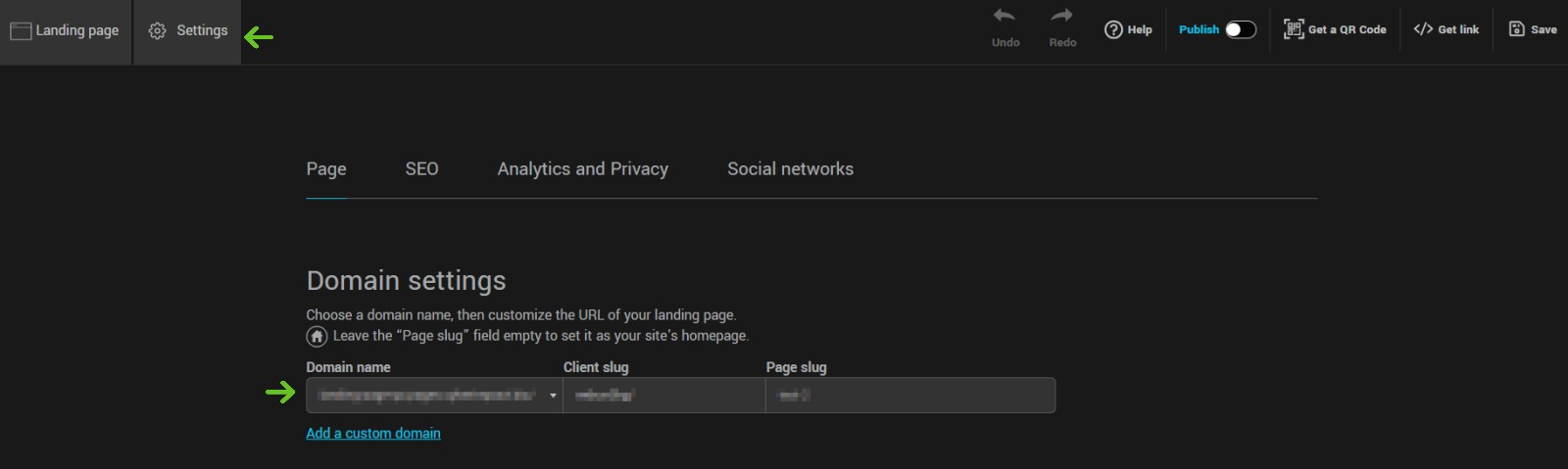Expand the Domain name dropdown arrow

pos(553,396)
